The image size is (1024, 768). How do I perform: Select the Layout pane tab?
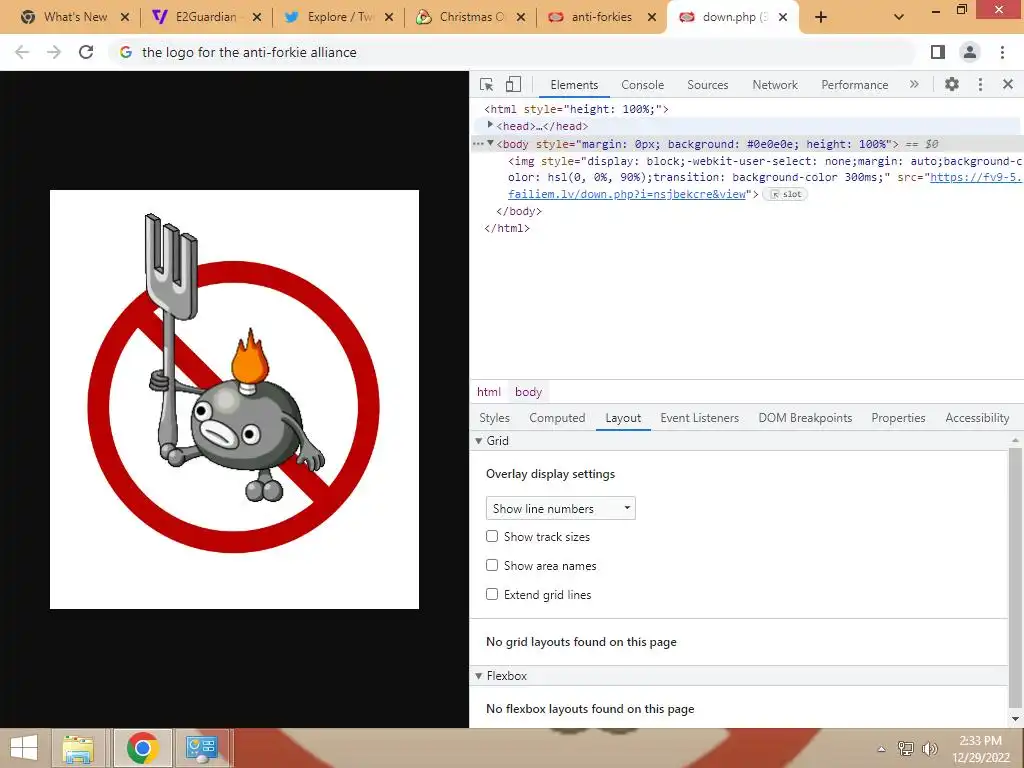click(x=623, y=418)
